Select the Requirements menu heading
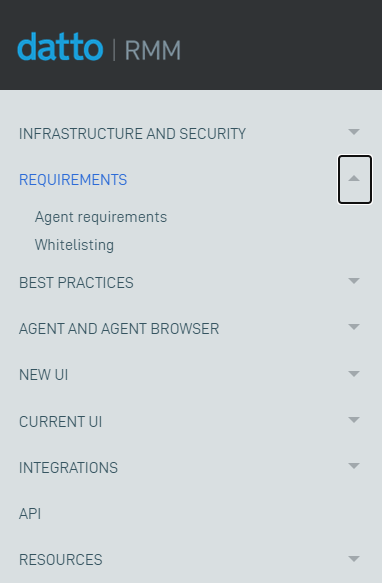 pos(73,180)
